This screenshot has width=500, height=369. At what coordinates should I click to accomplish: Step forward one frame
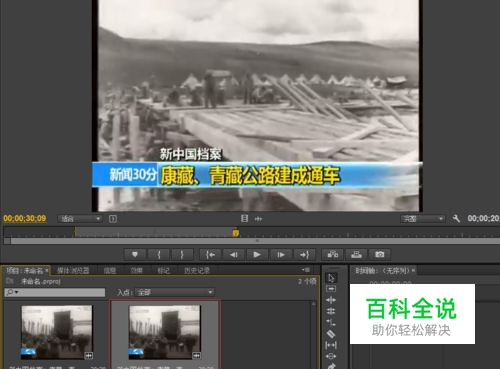click(281, 255)
